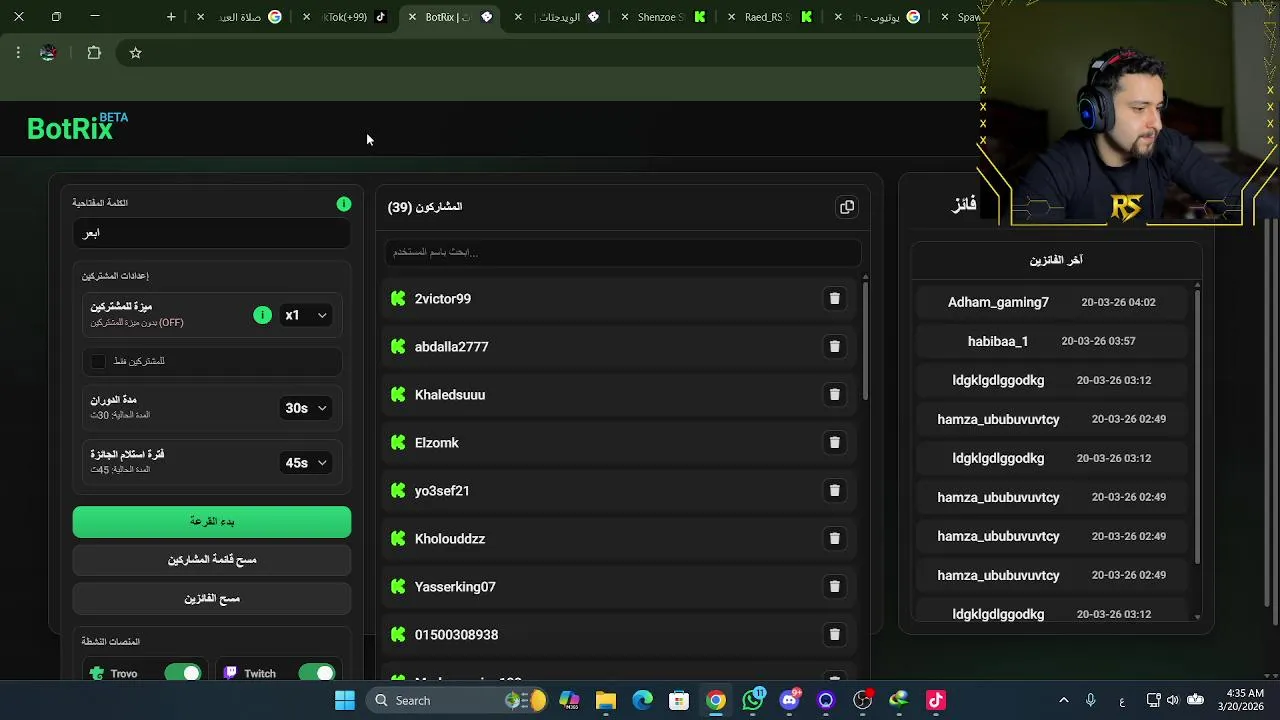Toggle Trovo platform switch

(x=183, y=673)
